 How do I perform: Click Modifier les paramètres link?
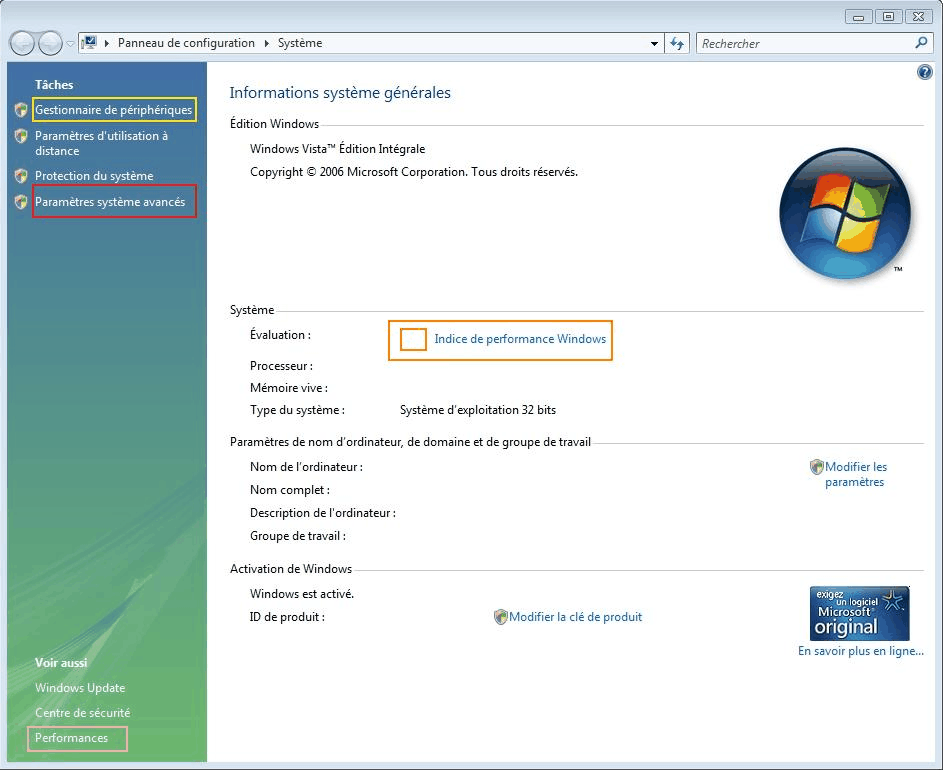[x=855, y=474]
